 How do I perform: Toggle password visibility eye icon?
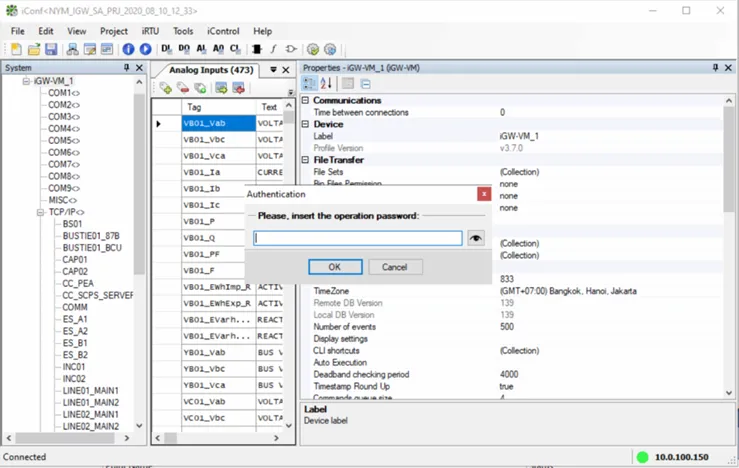(476, 238)
